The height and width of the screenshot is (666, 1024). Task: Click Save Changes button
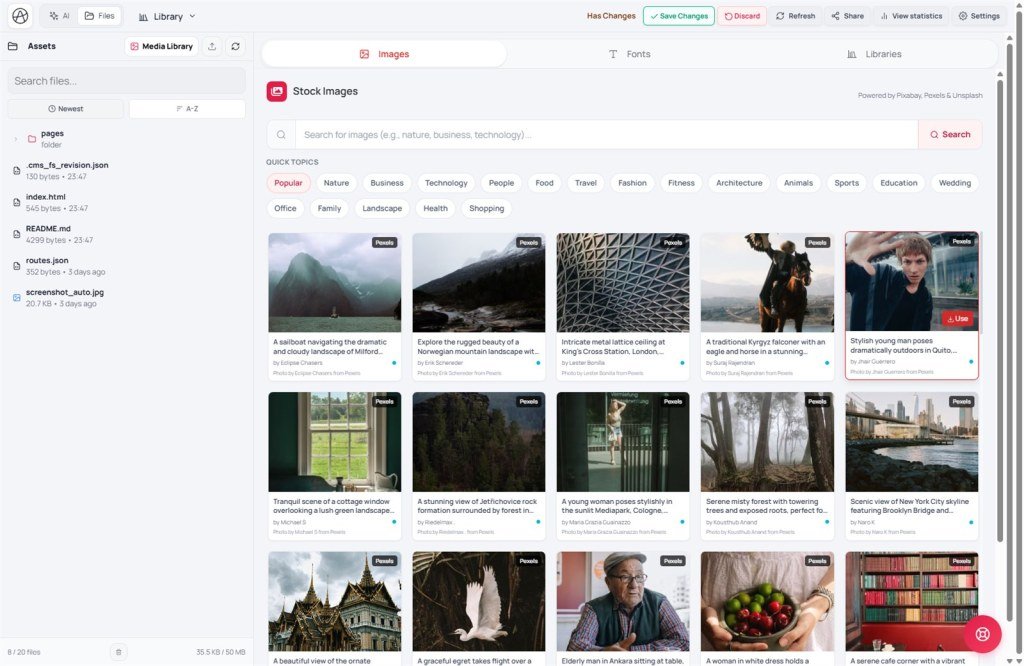pyautogui.click(x=679, y=16)
